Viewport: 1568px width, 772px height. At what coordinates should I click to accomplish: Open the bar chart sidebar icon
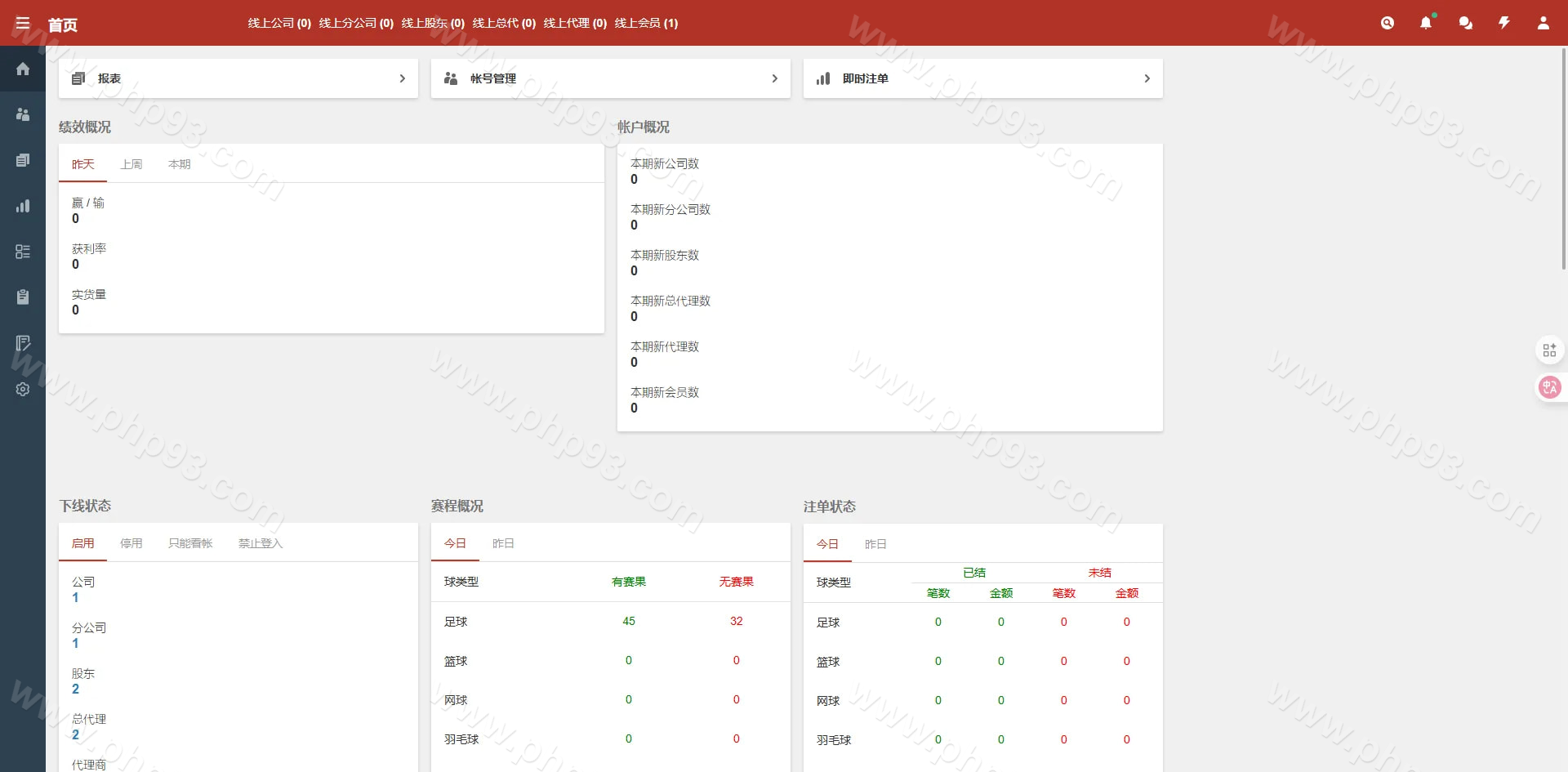23,206
